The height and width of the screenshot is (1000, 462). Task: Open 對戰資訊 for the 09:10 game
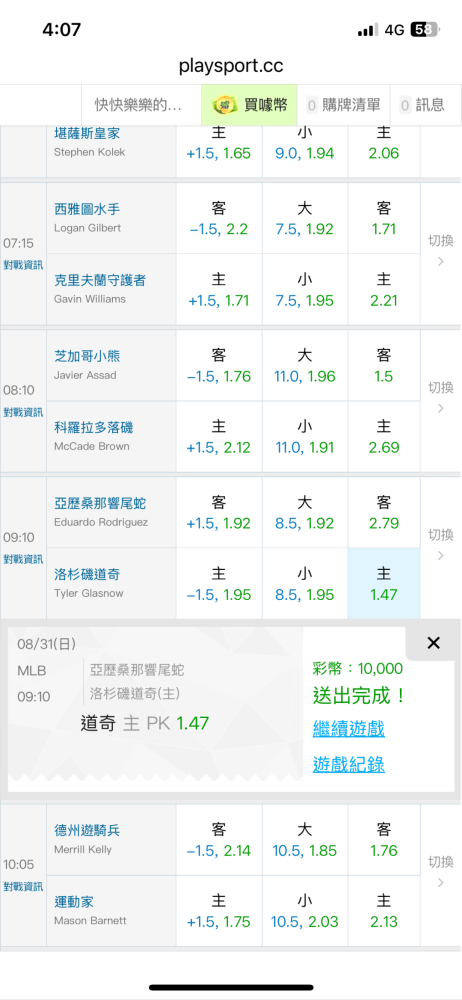click(x=23, y=559)
